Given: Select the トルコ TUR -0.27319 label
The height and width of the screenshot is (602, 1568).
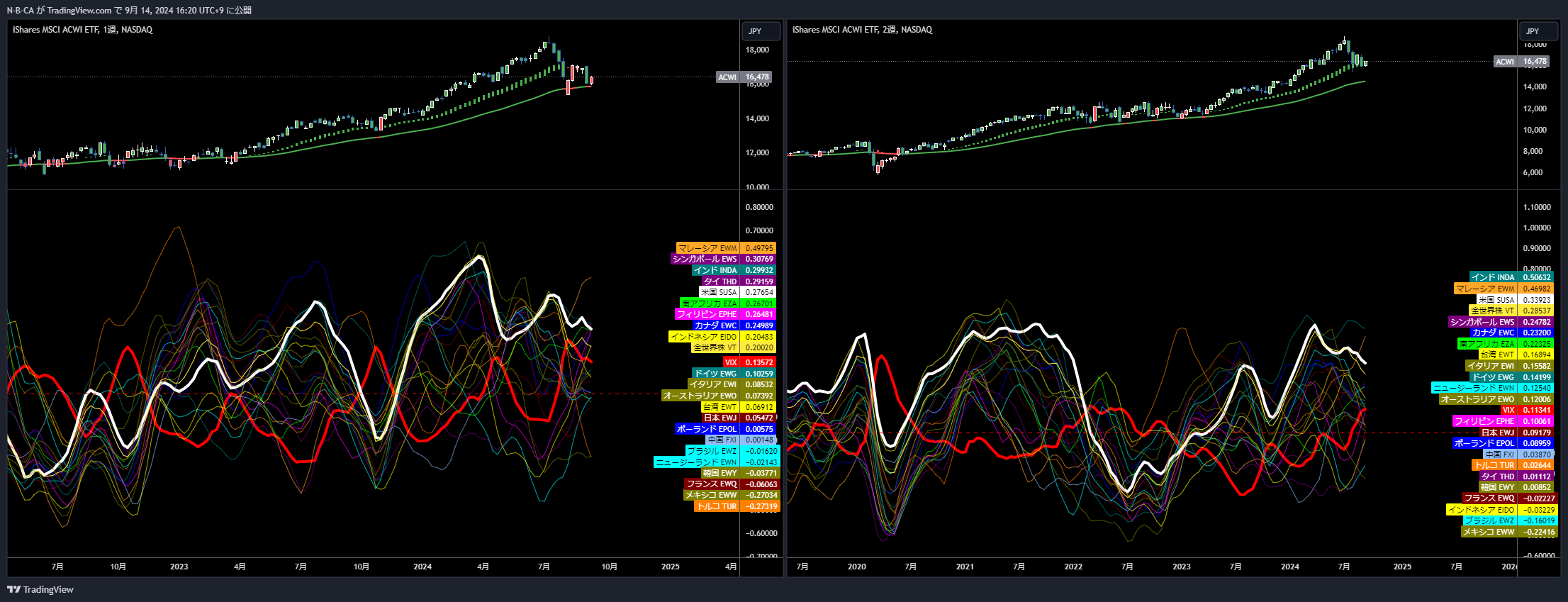Looking at the screenshot, I should coord(737,506).
